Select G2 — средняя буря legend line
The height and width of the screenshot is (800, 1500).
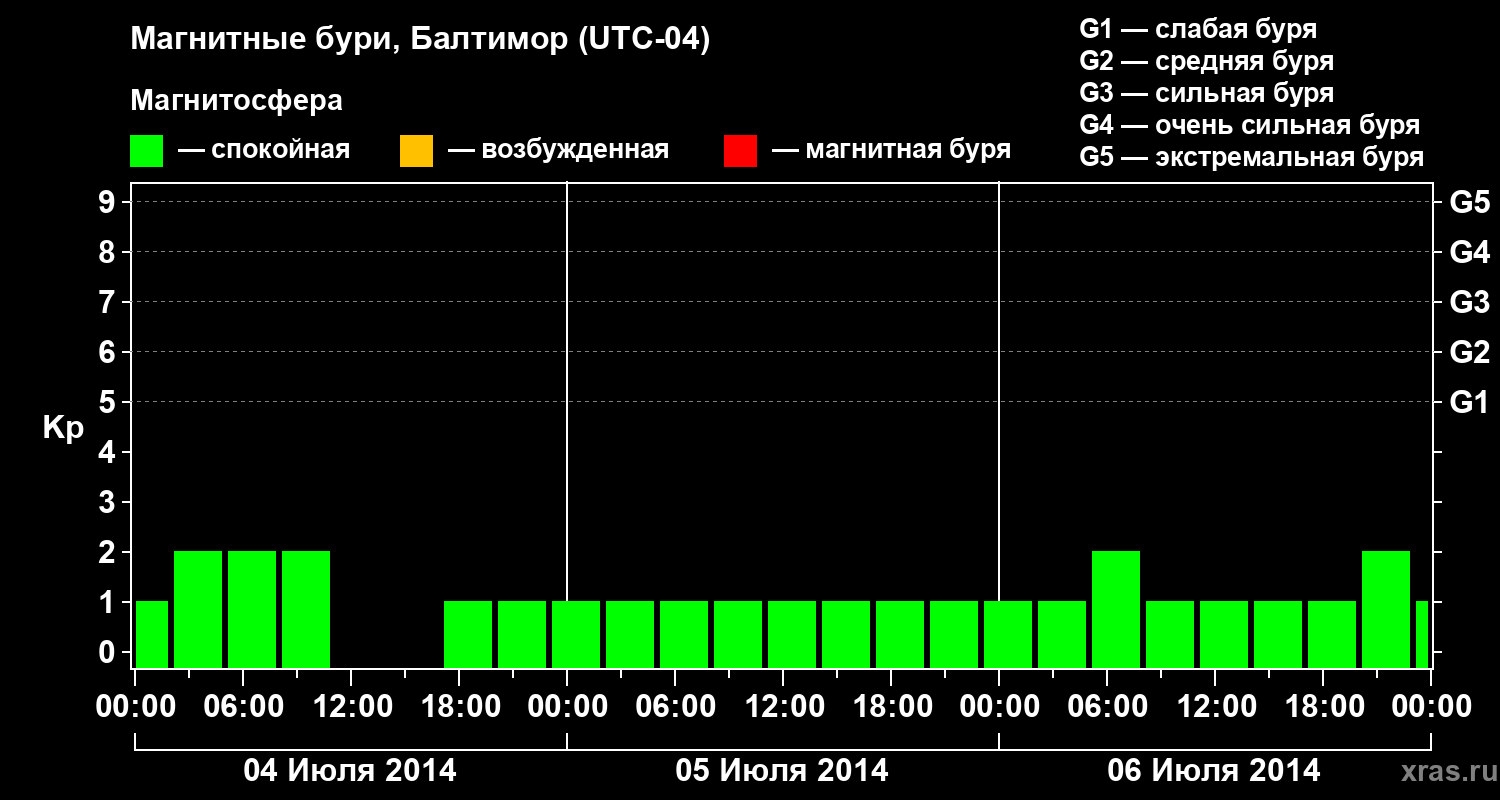click(1207, 61)
